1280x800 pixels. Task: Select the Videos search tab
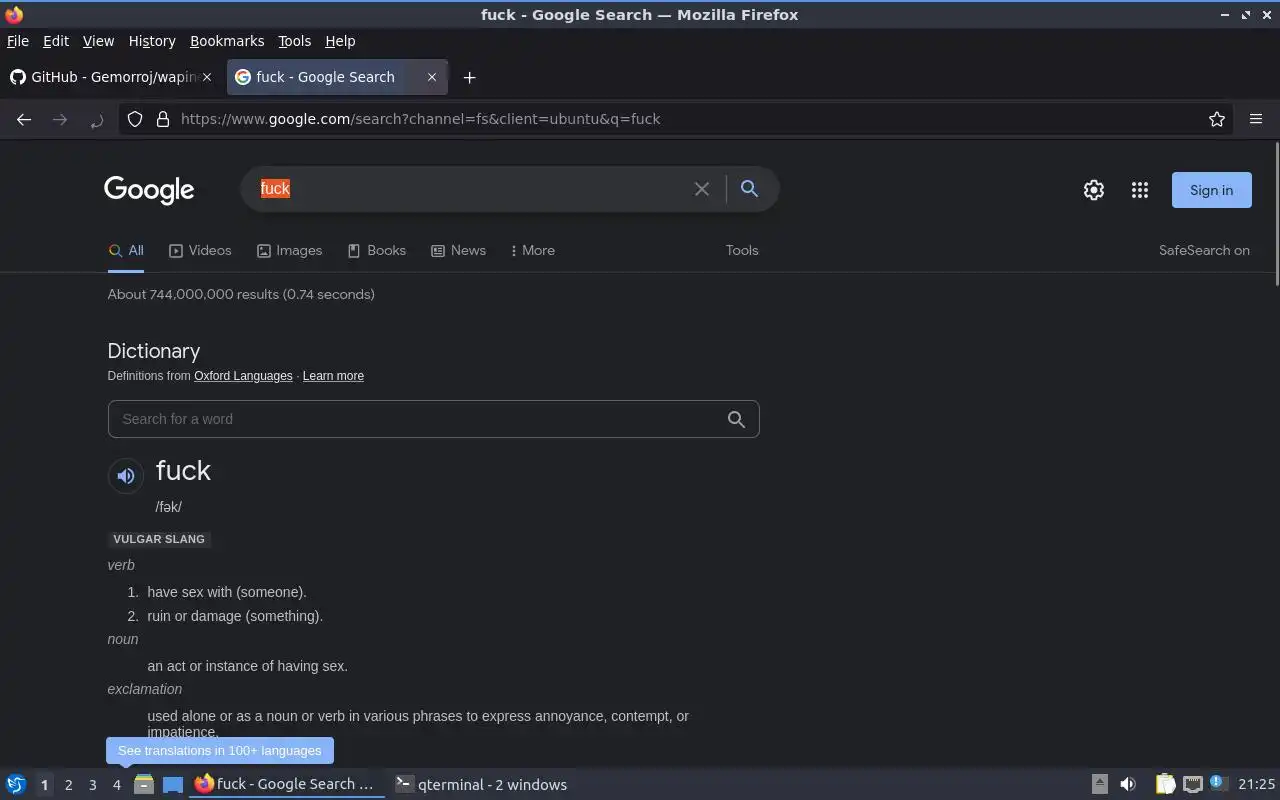point(200,250)
